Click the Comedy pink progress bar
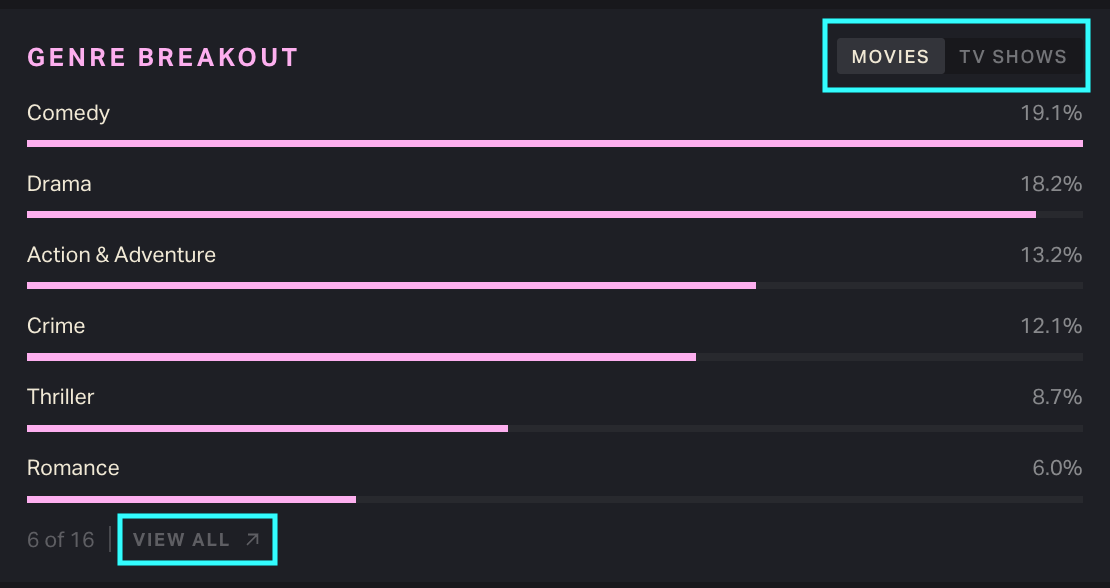 coord(554,144)
